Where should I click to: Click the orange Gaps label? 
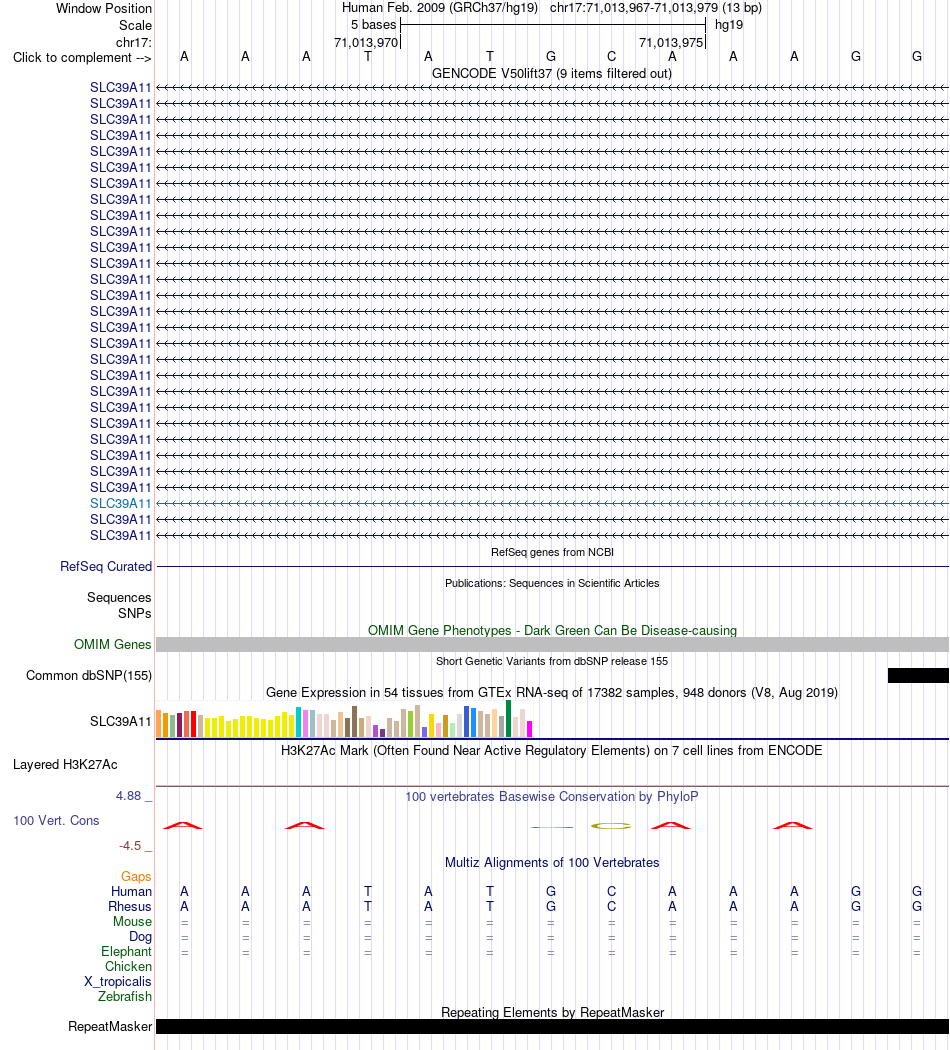tap(136, 877)
